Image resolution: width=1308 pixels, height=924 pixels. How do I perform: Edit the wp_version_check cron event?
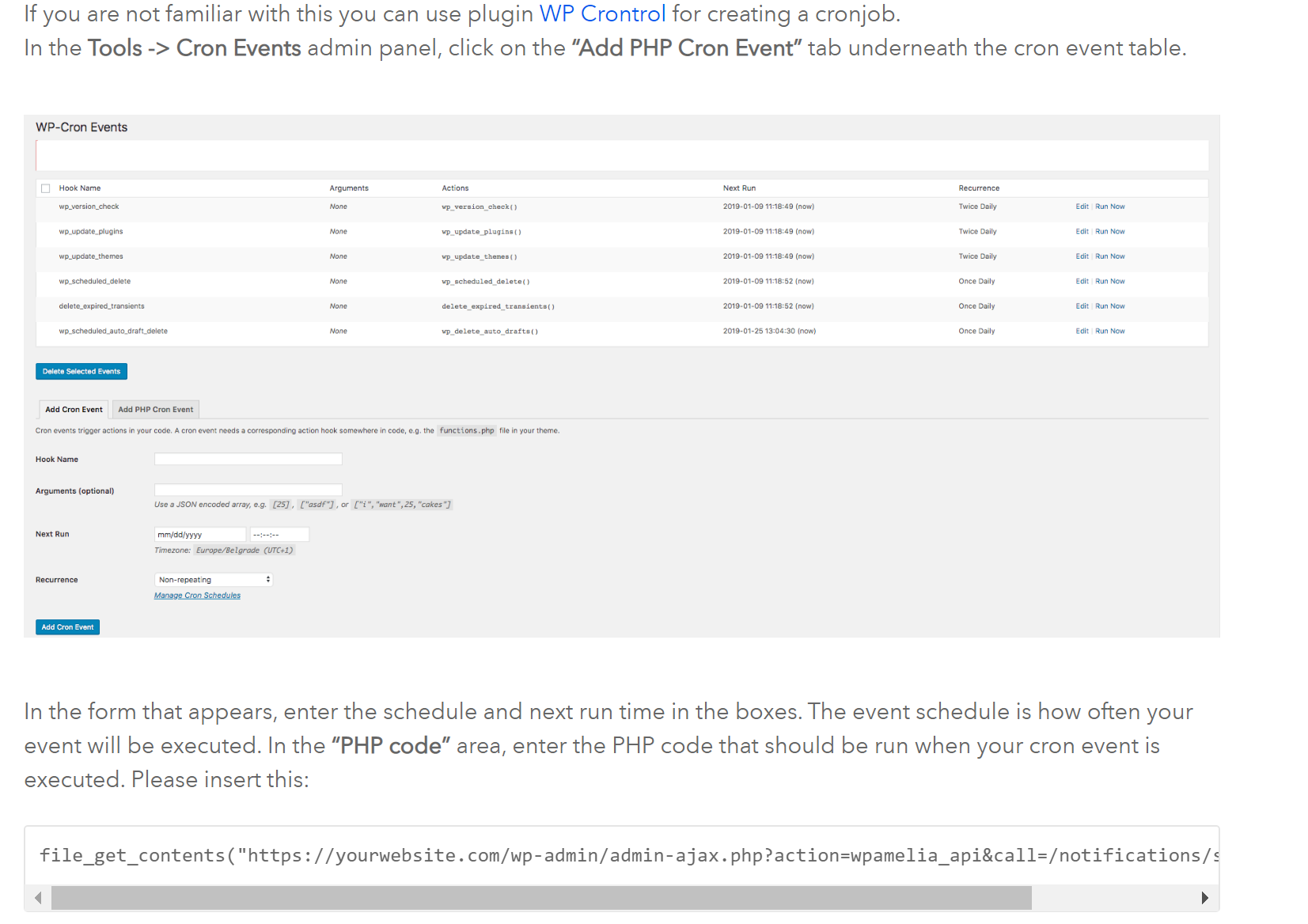click(x=1082, y=206)
